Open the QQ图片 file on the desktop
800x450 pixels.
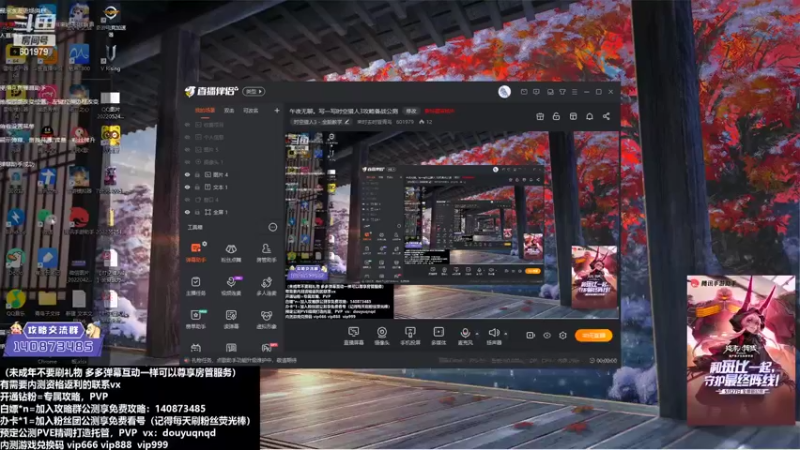coord(110,106)
